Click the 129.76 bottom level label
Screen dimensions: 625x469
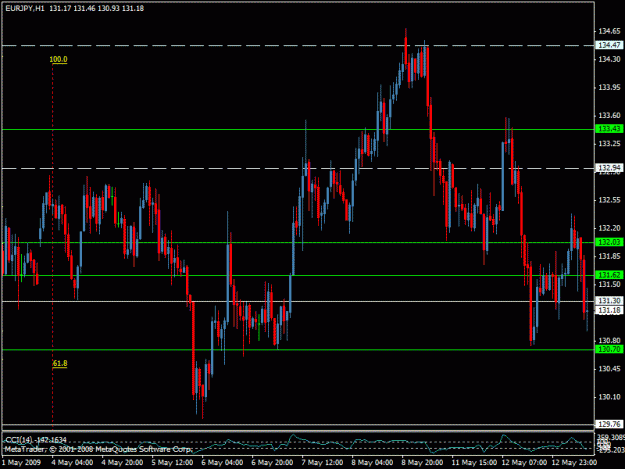coord(609,424)
